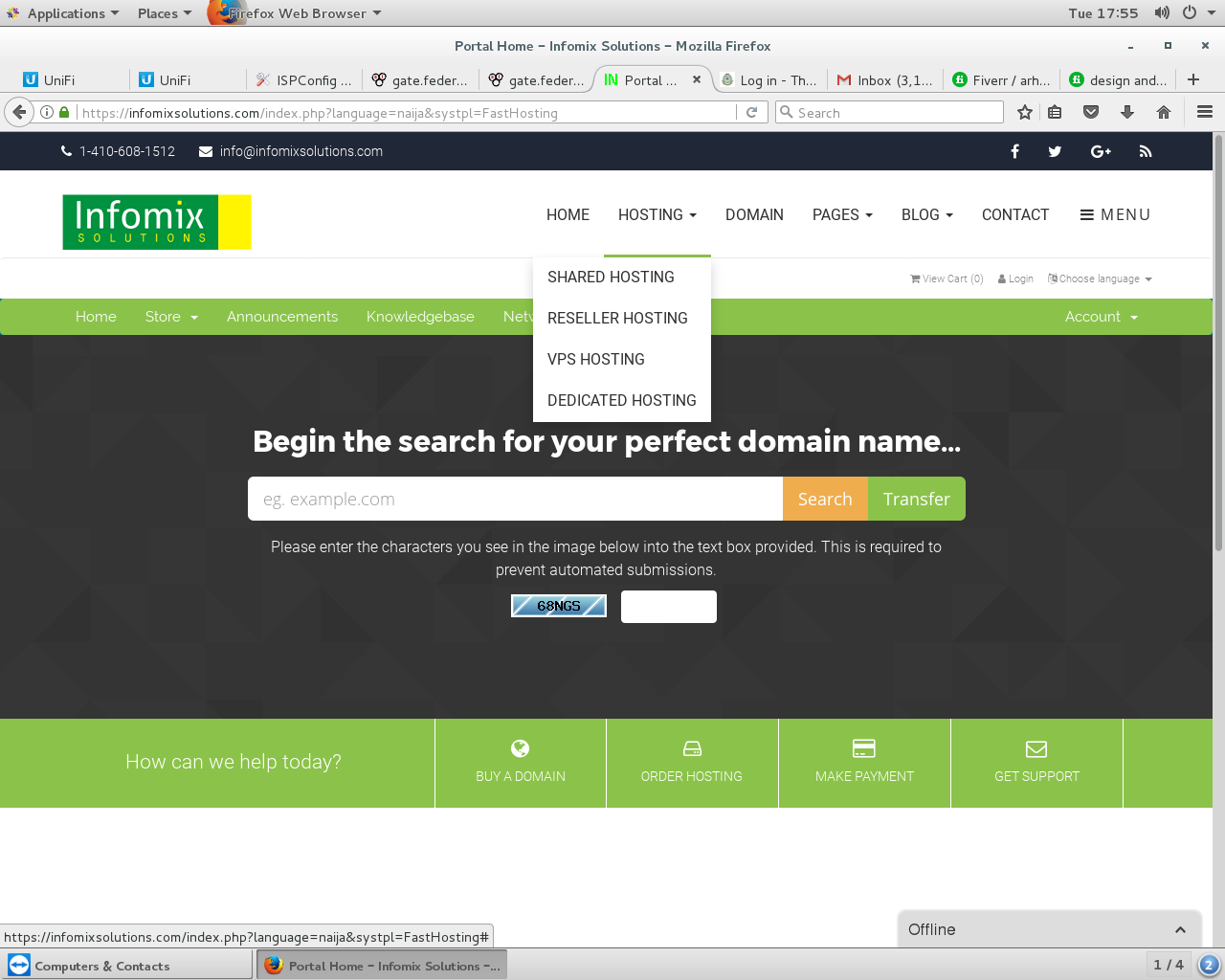
Task: Expand the Choose language dropdown
Action: [x=1099, y=278]
